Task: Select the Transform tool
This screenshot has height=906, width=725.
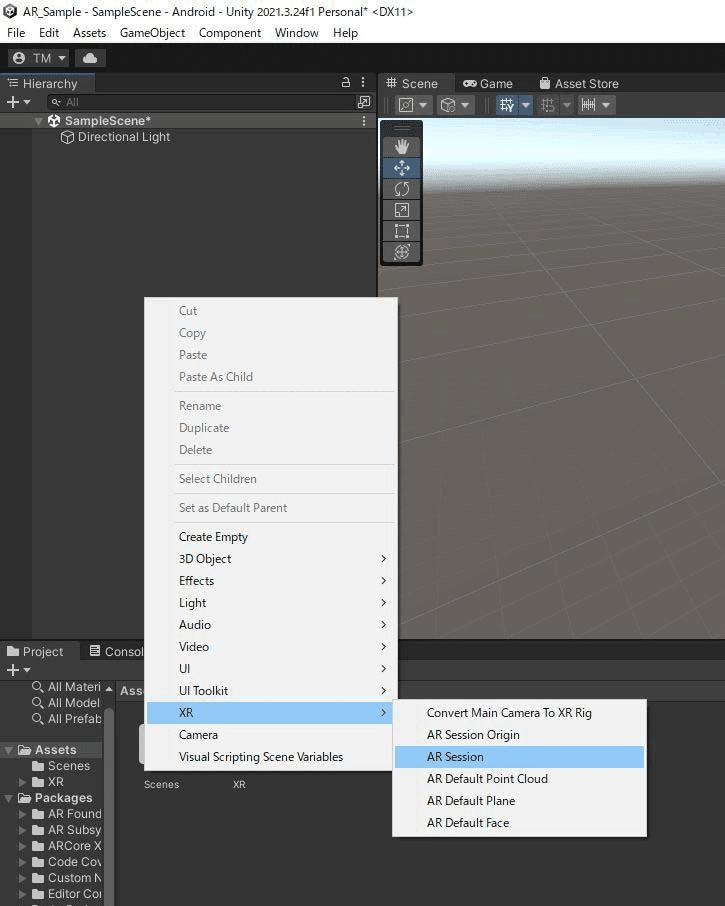Action: coord(401,251)
